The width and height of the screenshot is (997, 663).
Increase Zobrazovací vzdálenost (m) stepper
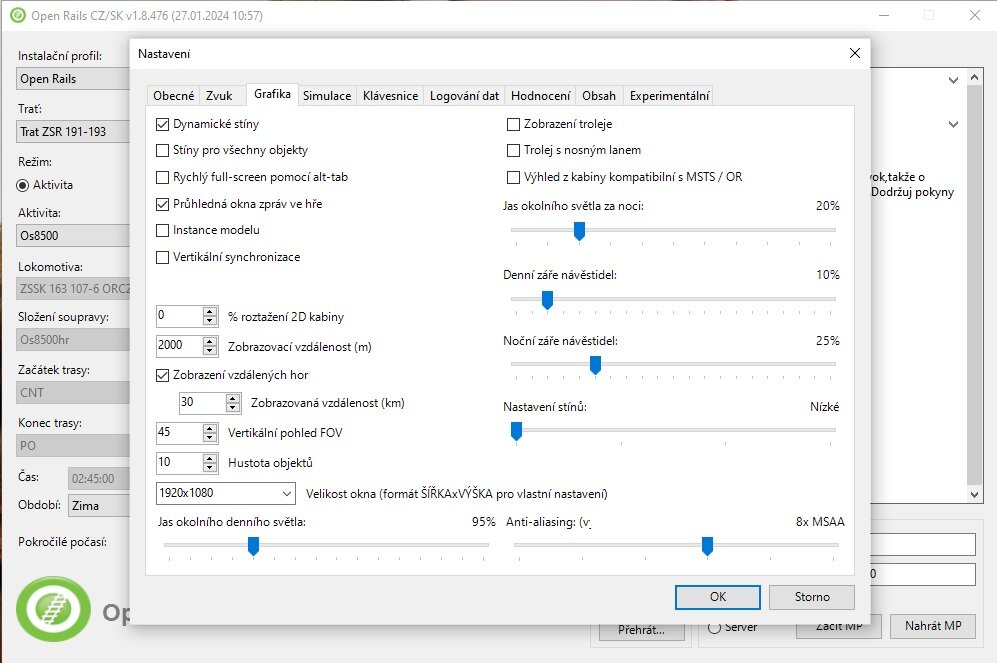pyautogui.click(x=210, y=341)
